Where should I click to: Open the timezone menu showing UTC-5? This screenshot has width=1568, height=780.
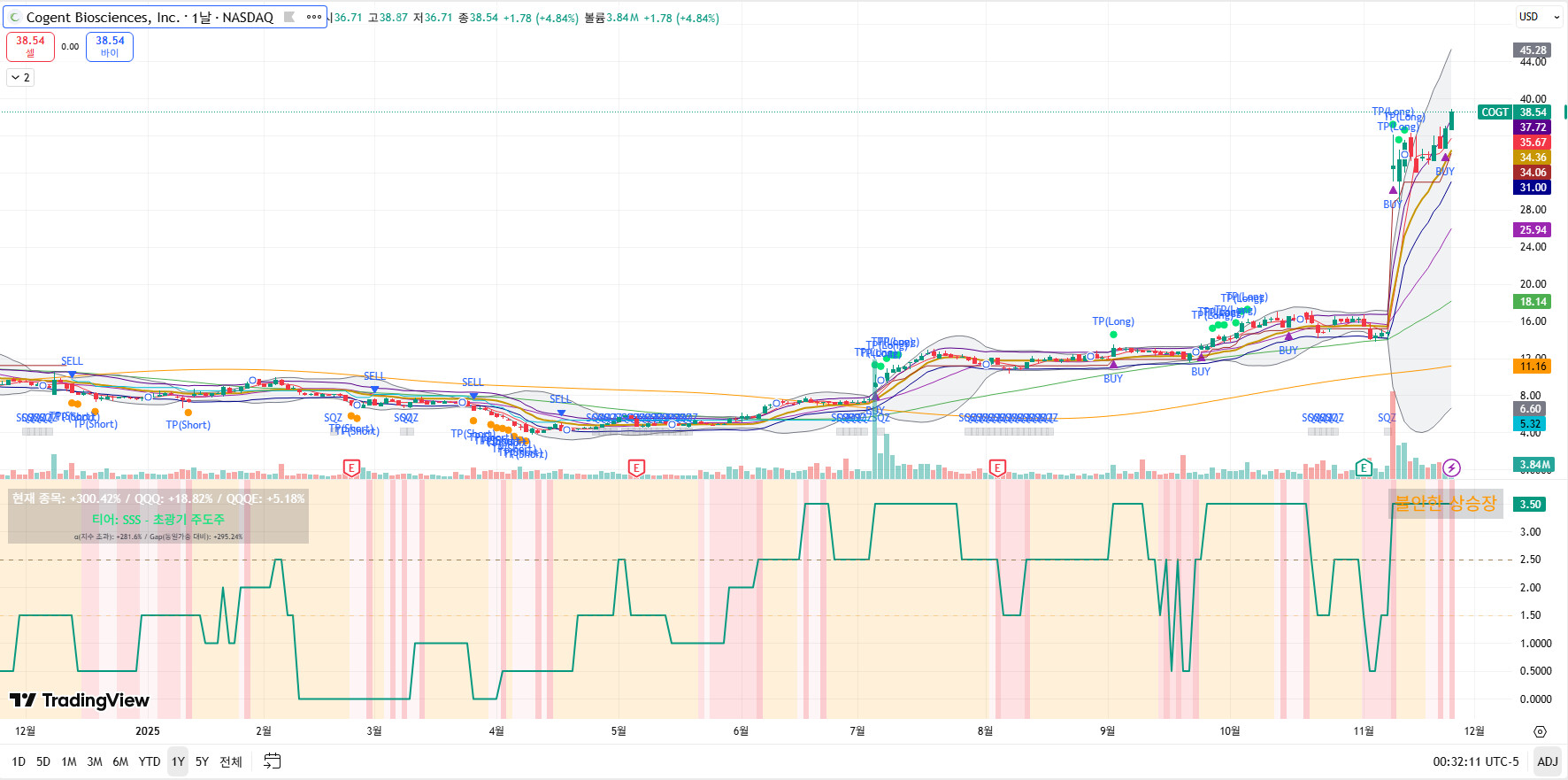(x=1476, y=761)
